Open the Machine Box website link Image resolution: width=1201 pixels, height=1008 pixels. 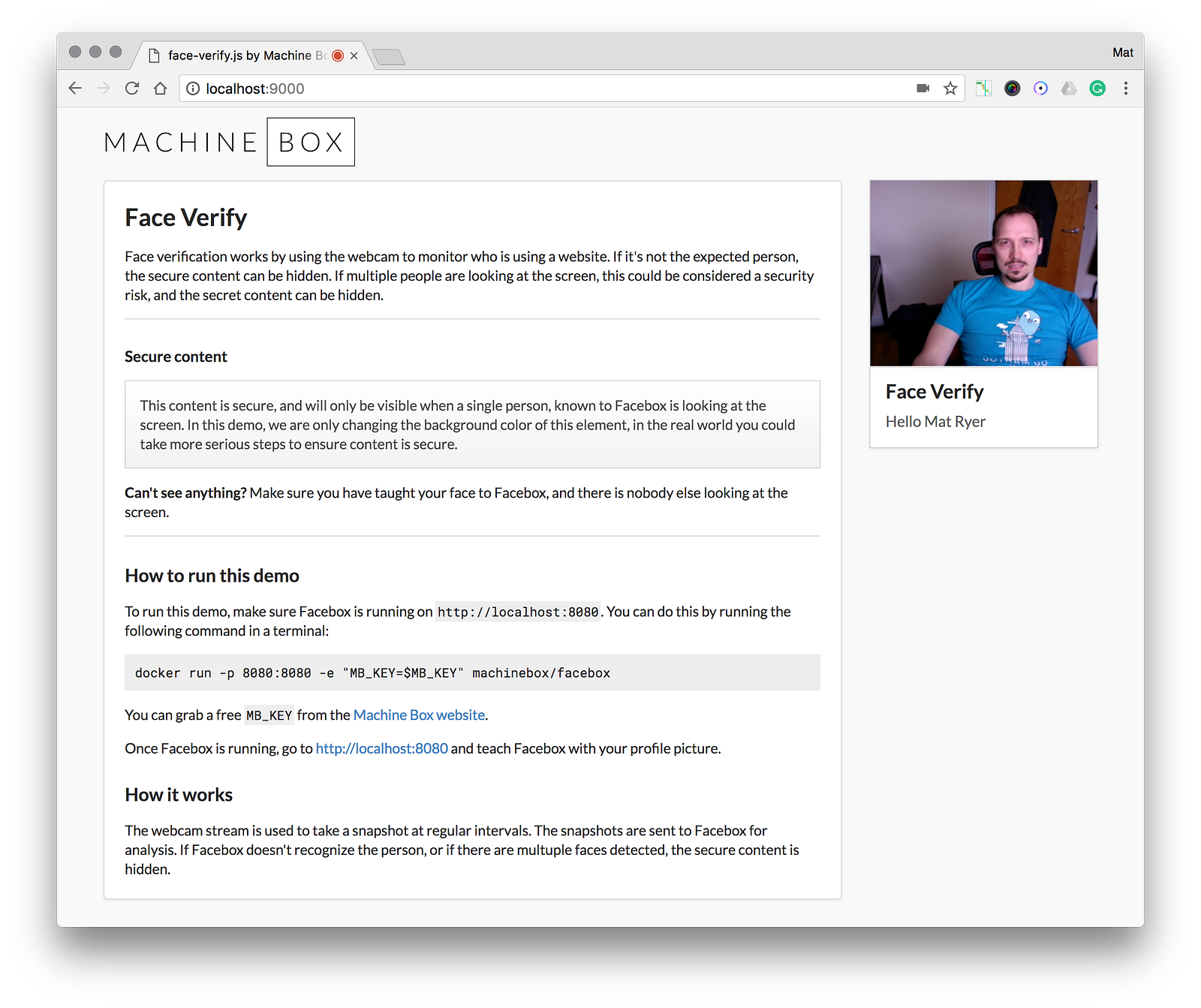pyautogui.click(x=419, y=715)
